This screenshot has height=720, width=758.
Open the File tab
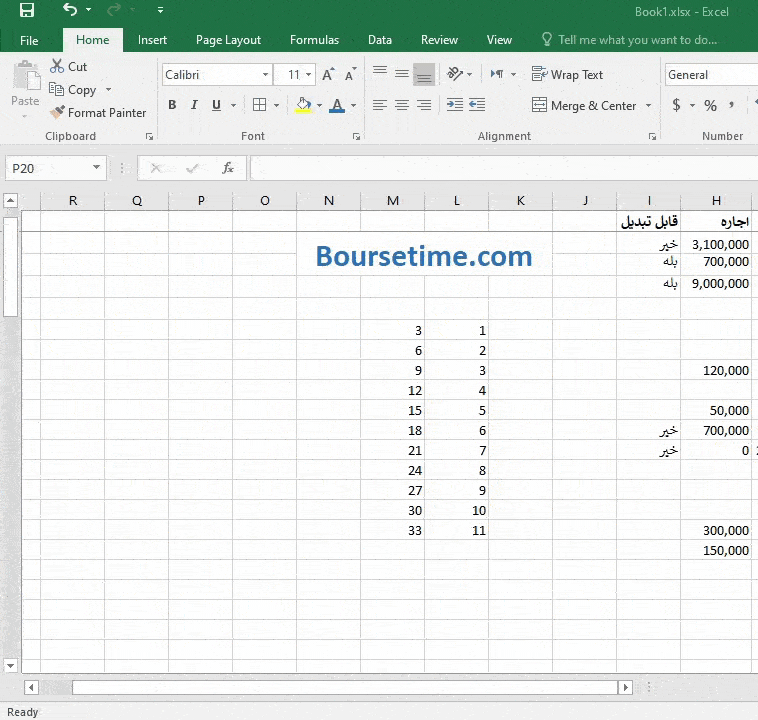pos(29,40)
